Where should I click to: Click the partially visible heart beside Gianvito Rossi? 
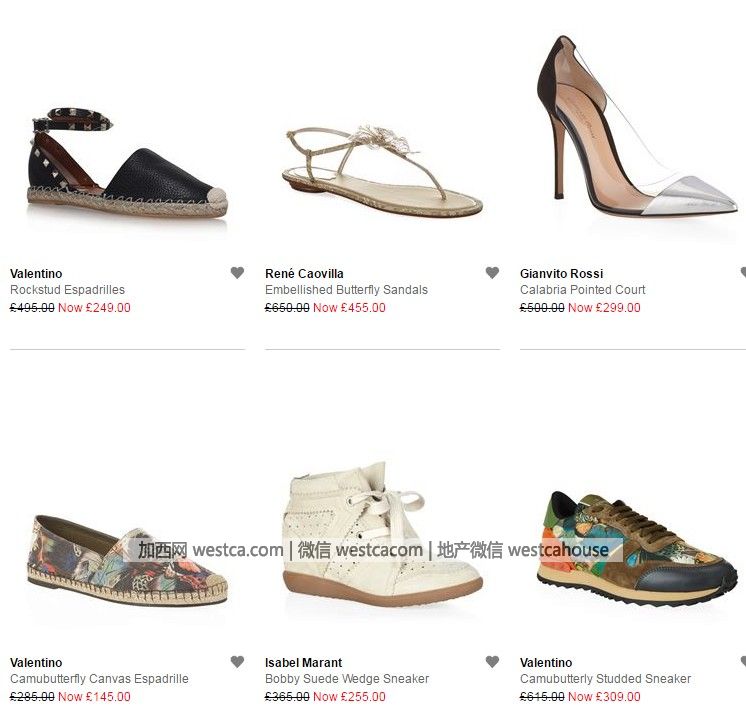(743, 273)
